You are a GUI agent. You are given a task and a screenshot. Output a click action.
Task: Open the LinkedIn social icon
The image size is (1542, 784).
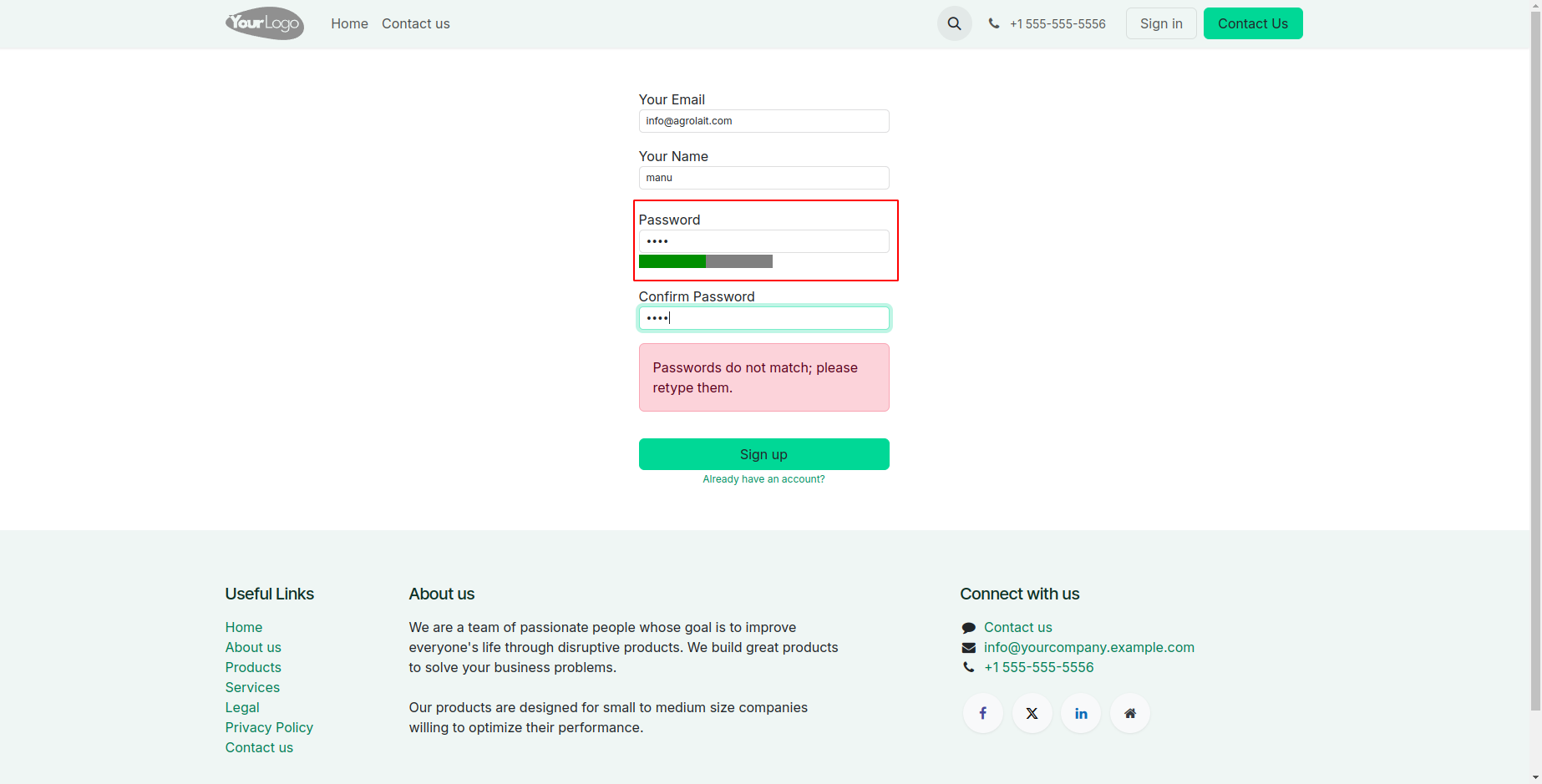point(1081,713)
